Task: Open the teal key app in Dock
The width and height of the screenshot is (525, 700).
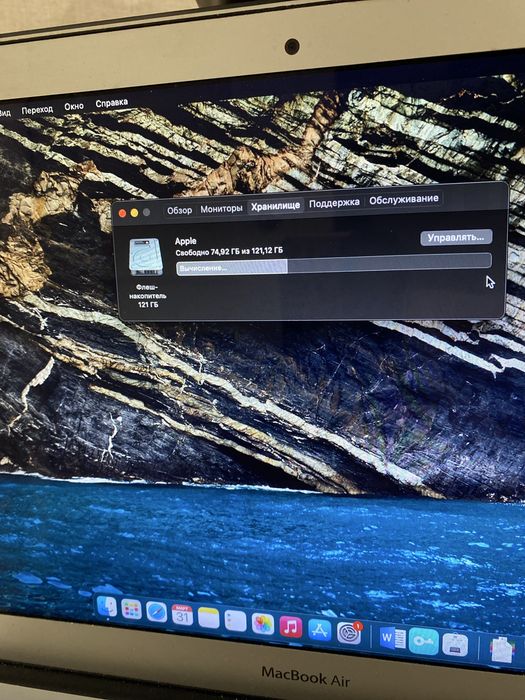Action: (423, 641)
